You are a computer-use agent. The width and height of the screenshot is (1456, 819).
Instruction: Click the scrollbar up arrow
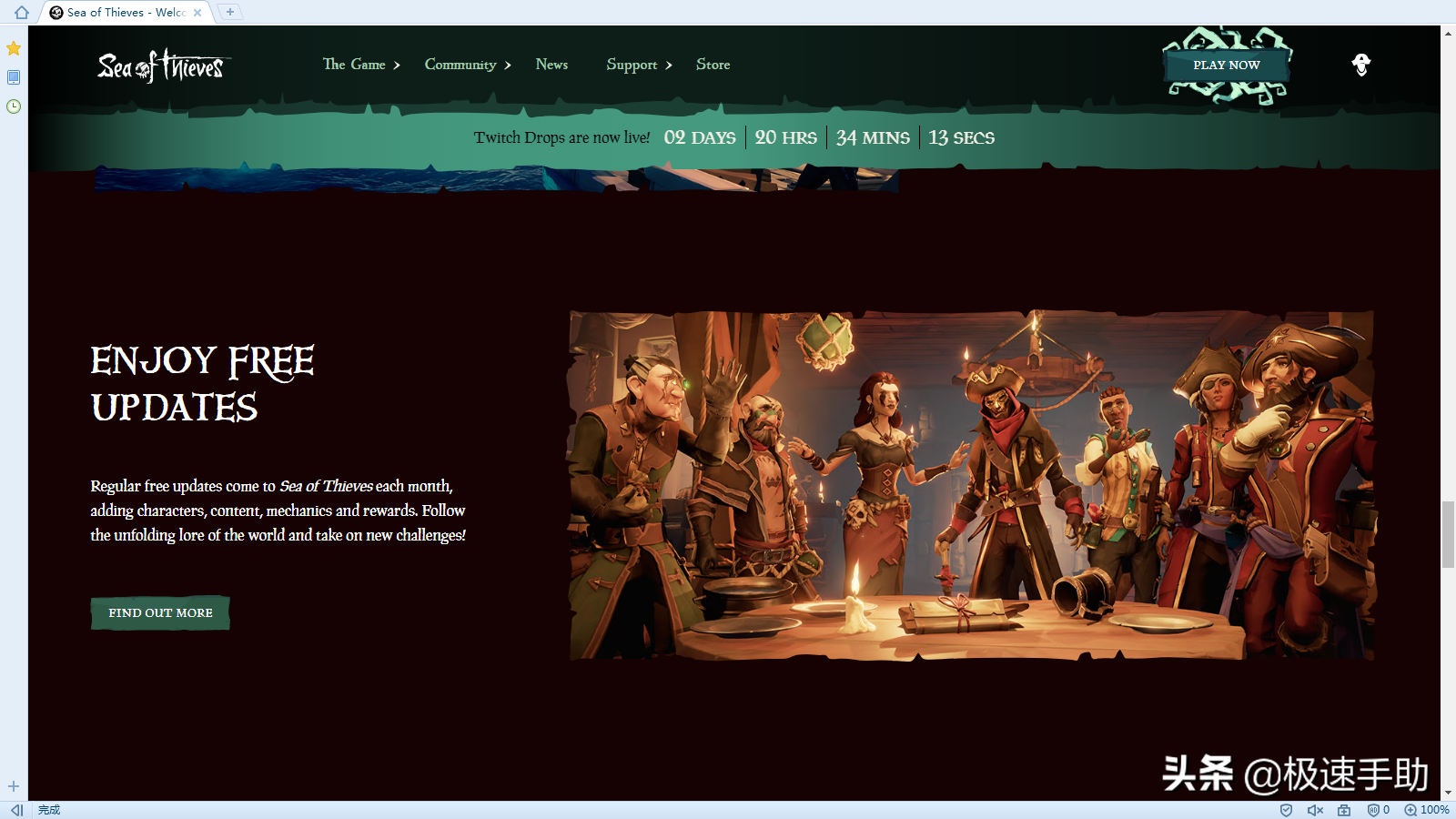(x=1448, y=34)
